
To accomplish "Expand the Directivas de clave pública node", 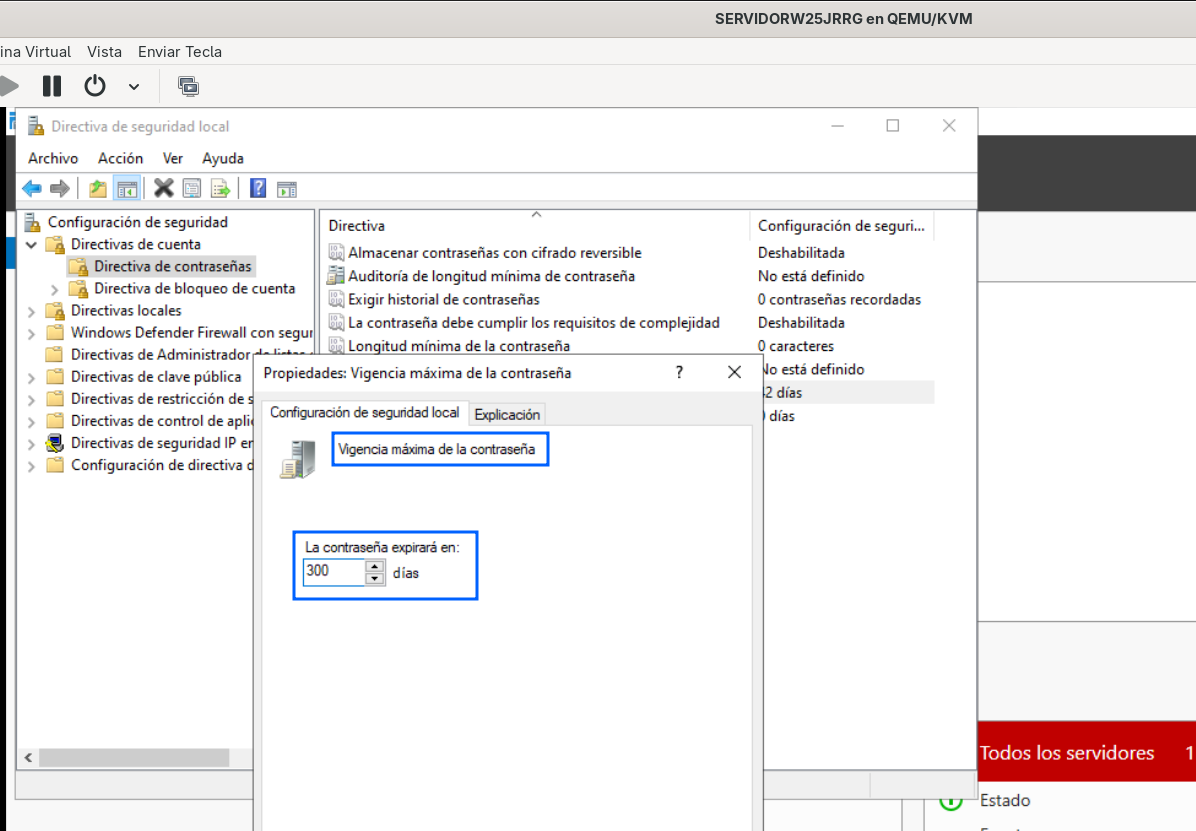I will point(31,378).
